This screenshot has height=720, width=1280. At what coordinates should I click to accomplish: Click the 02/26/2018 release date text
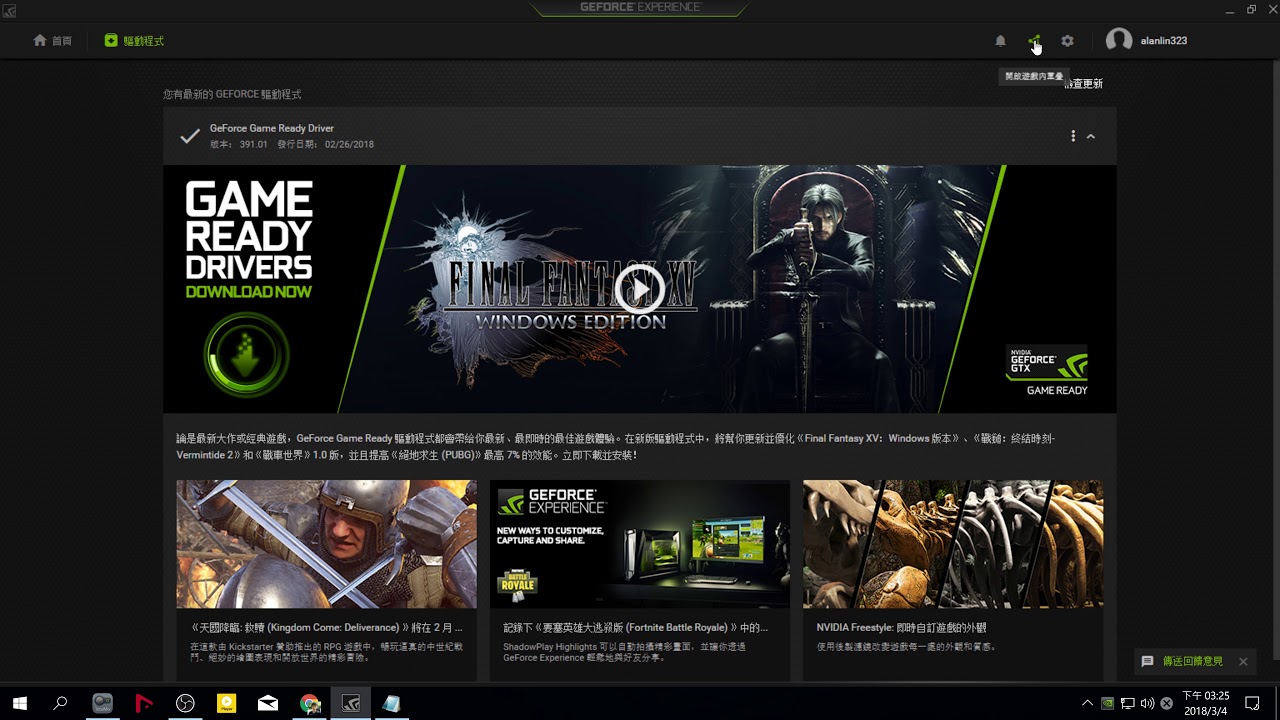[349, 144]
